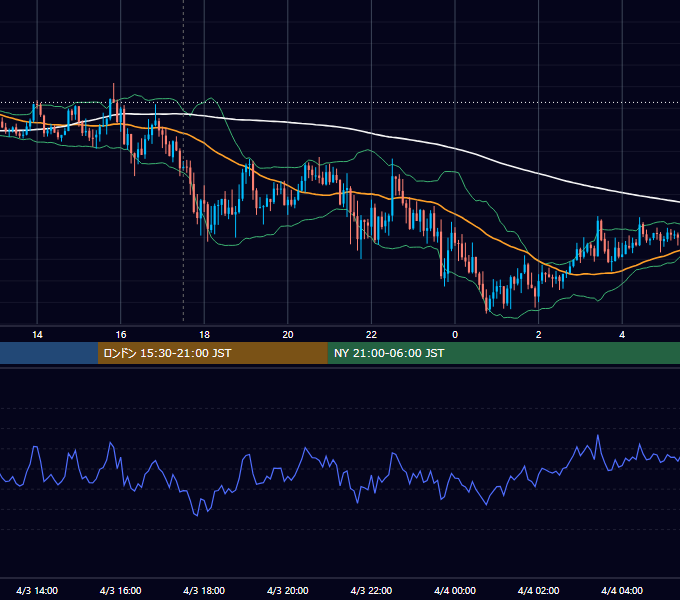
Task: Click the 22 hour label on price chart axis
Action: pos(371,335)
